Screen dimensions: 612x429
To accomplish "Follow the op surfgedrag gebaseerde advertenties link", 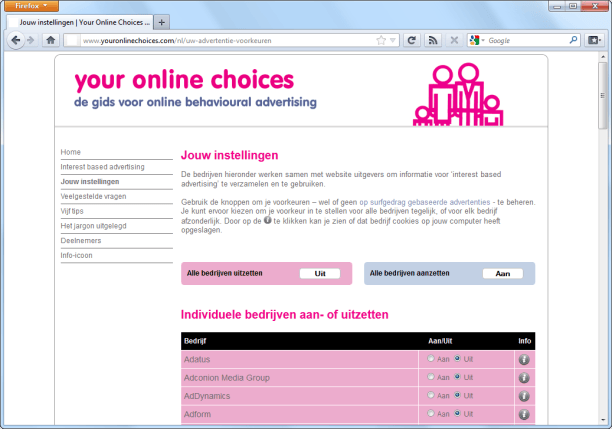I will [x=425, y=202].
